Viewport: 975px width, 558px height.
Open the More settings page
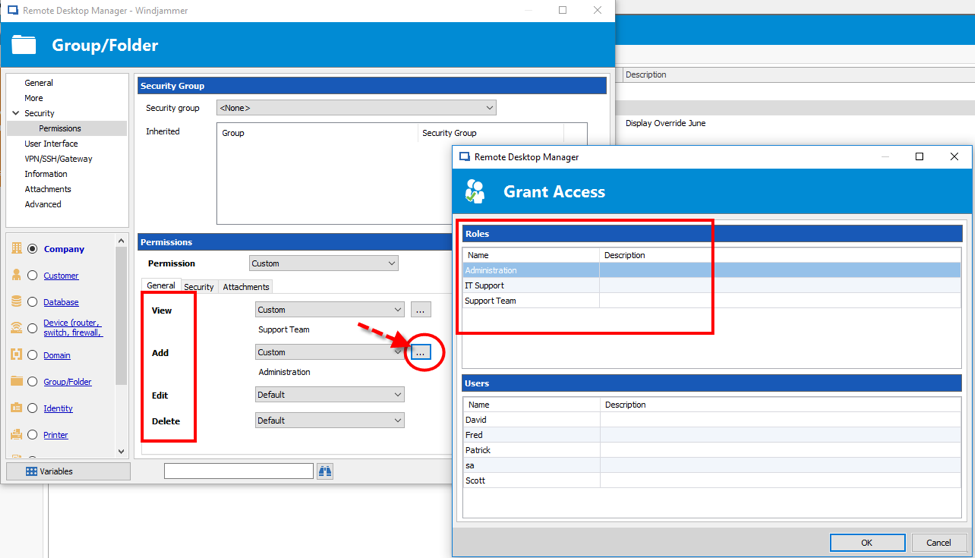pyautogui.click(x=34, y=98)
